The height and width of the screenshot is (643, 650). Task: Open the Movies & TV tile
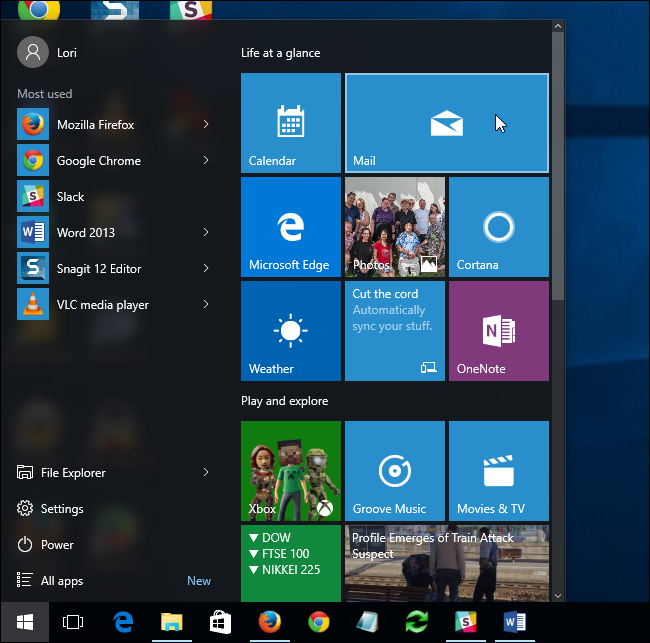coord(498,471)
